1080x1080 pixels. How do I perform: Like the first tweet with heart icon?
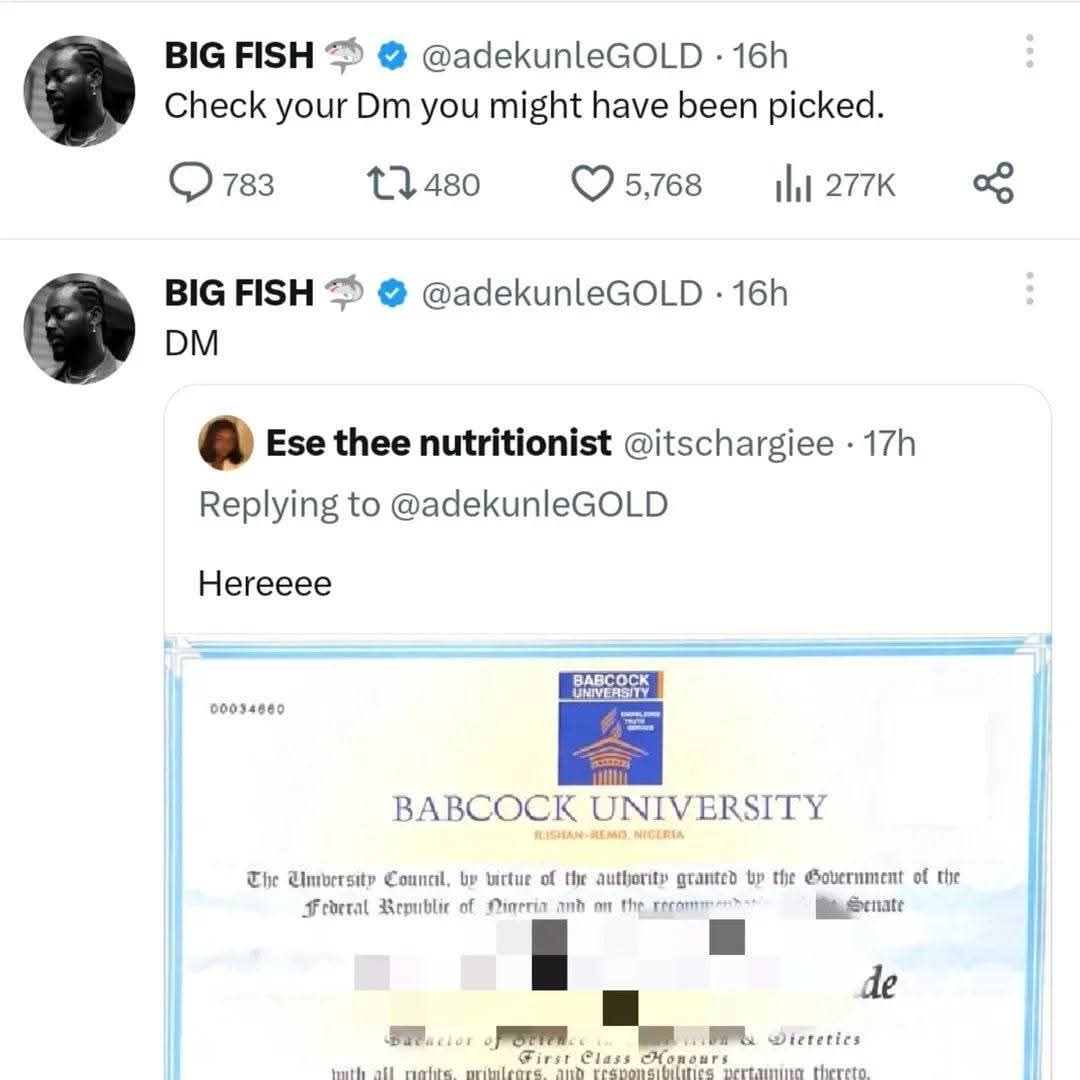(x=592, y=184)
